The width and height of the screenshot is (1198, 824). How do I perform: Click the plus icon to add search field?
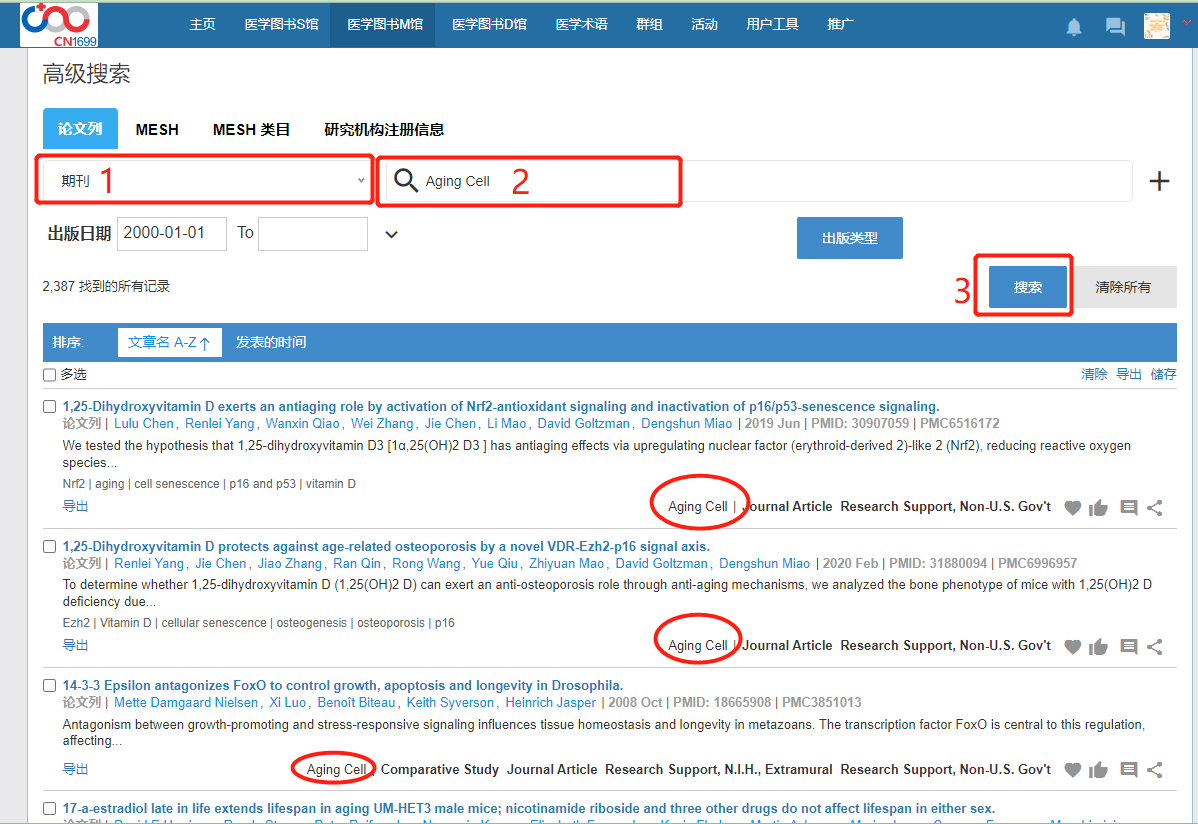point(1159,181)
